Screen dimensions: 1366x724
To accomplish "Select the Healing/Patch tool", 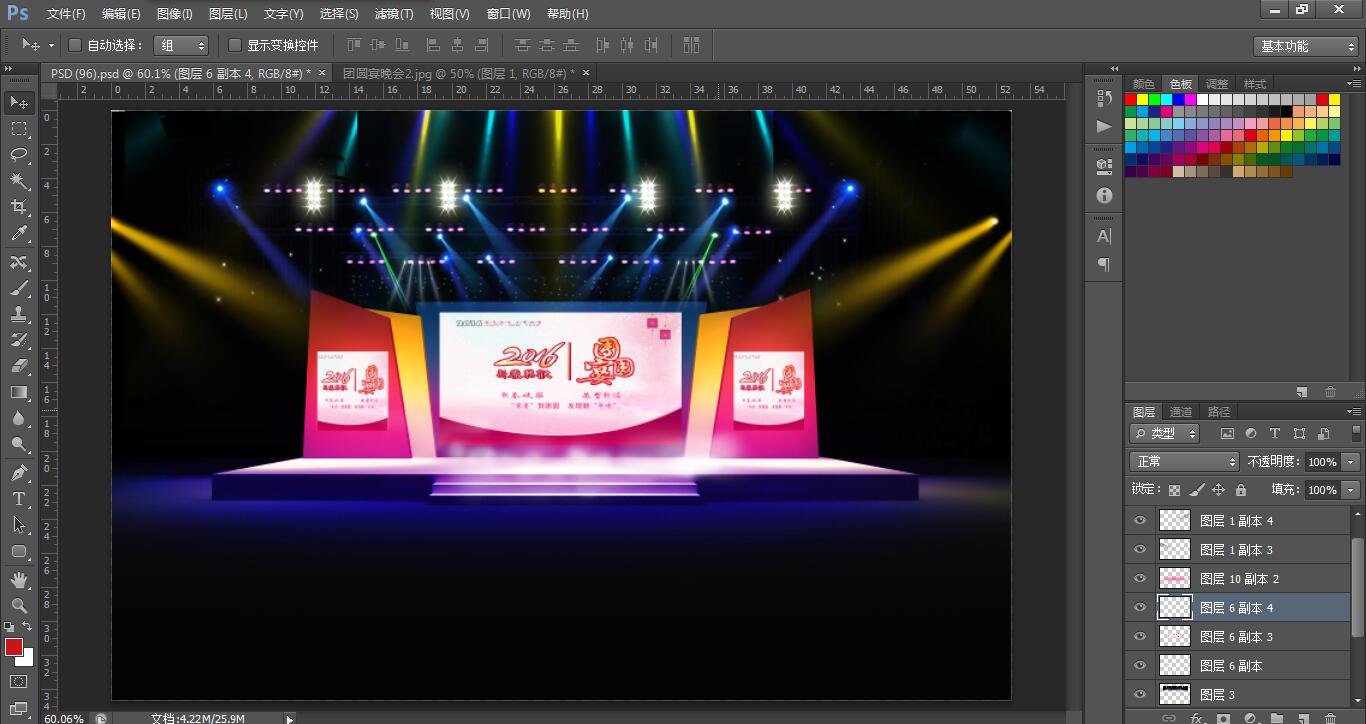I will pos(19,262).
